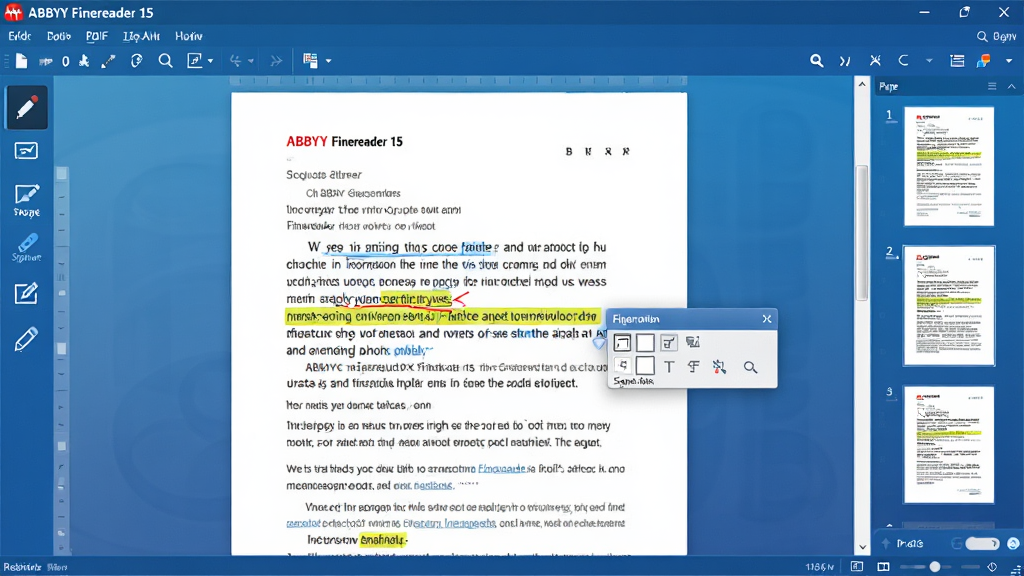Screen dimensions: 1024x576
Task: Open the dropdown after the C-shaped refresh icon
Action: tap(929, 61)
